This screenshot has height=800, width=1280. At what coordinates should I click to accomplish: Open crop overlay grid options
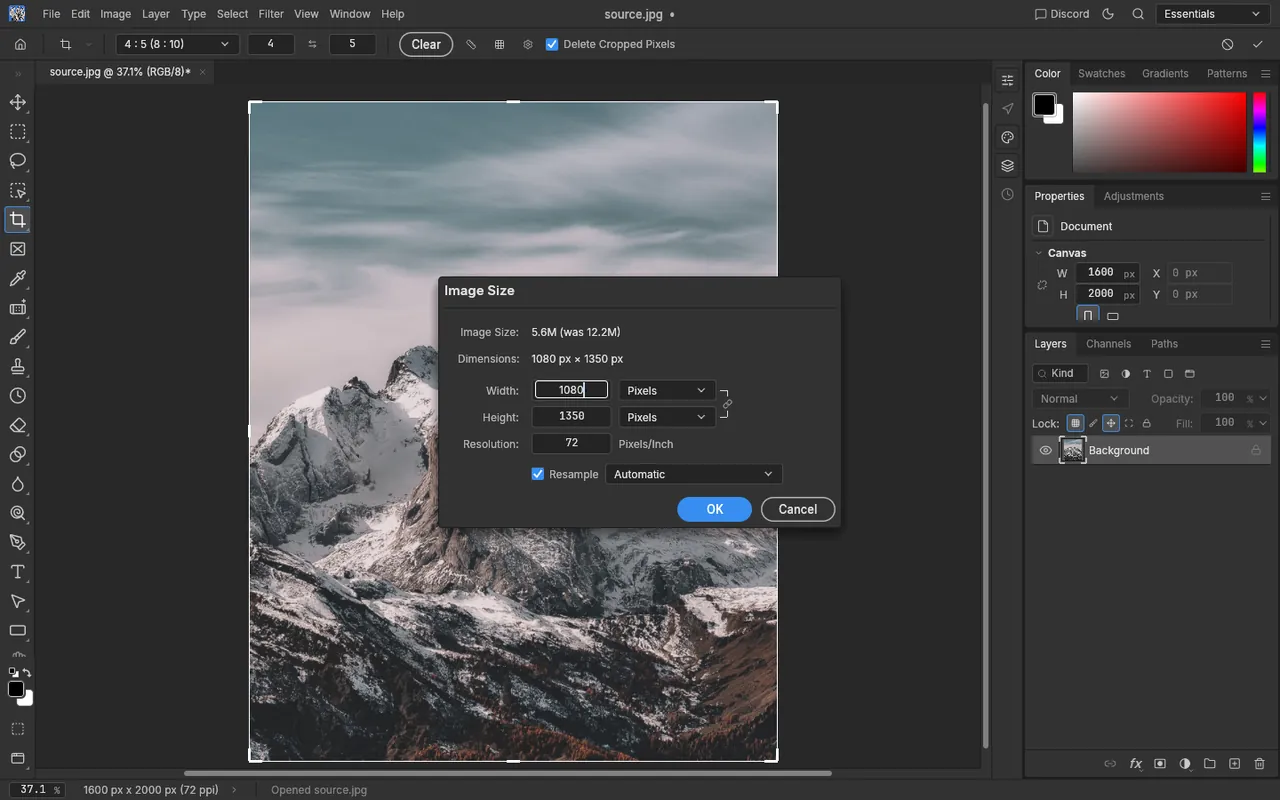pyautogui.click(x=499, y=44)
